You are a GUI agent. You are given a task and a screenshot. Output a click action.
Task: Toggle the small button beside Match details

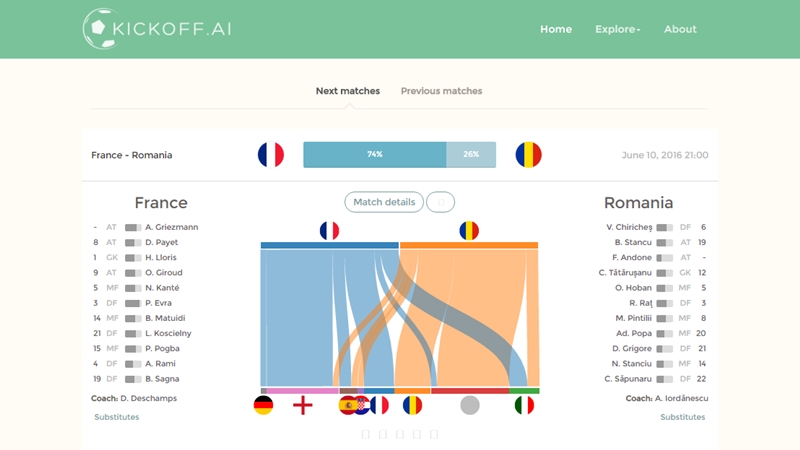(440, 202)
